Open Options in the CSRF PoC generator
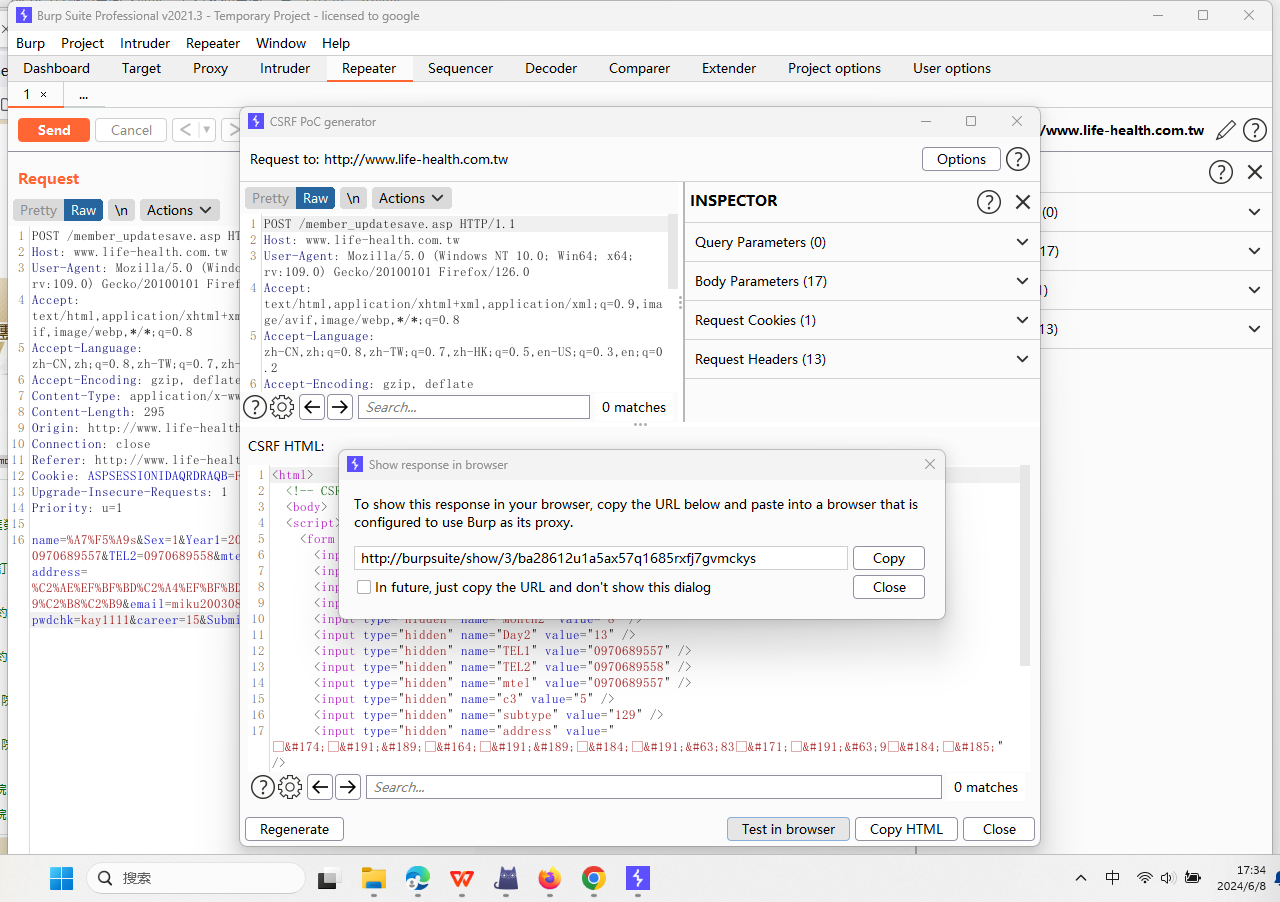Viewport: 1280px width, 902px height. click(961, 159)
